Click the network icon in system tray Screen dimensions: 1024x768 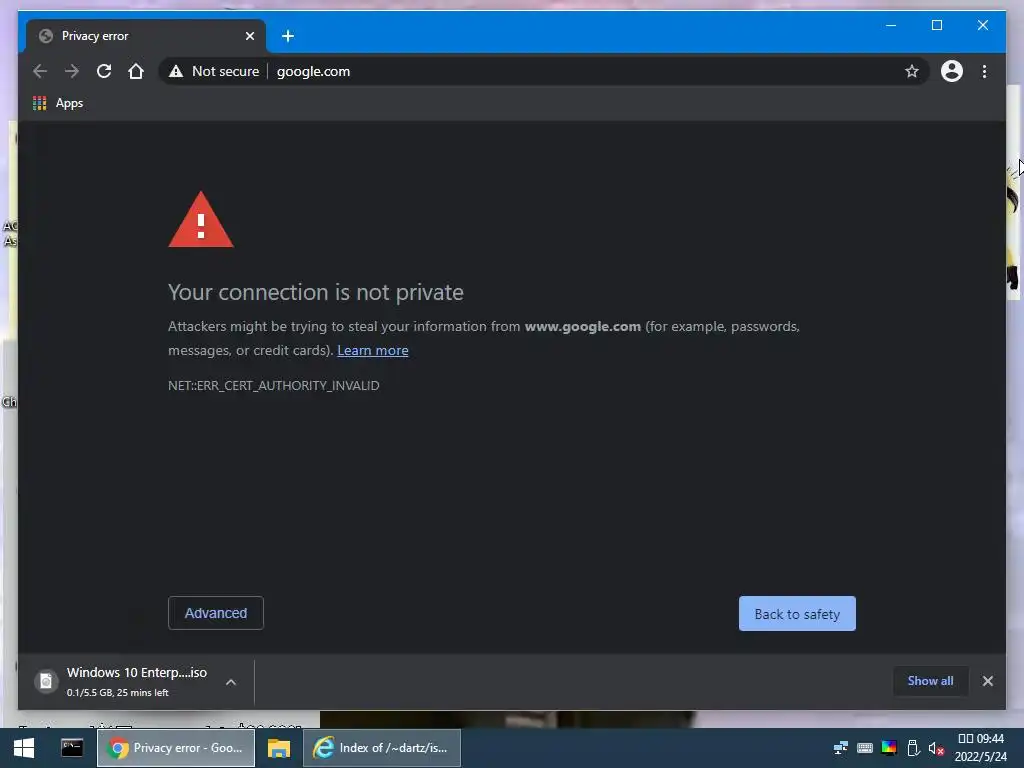click(840, 748)
